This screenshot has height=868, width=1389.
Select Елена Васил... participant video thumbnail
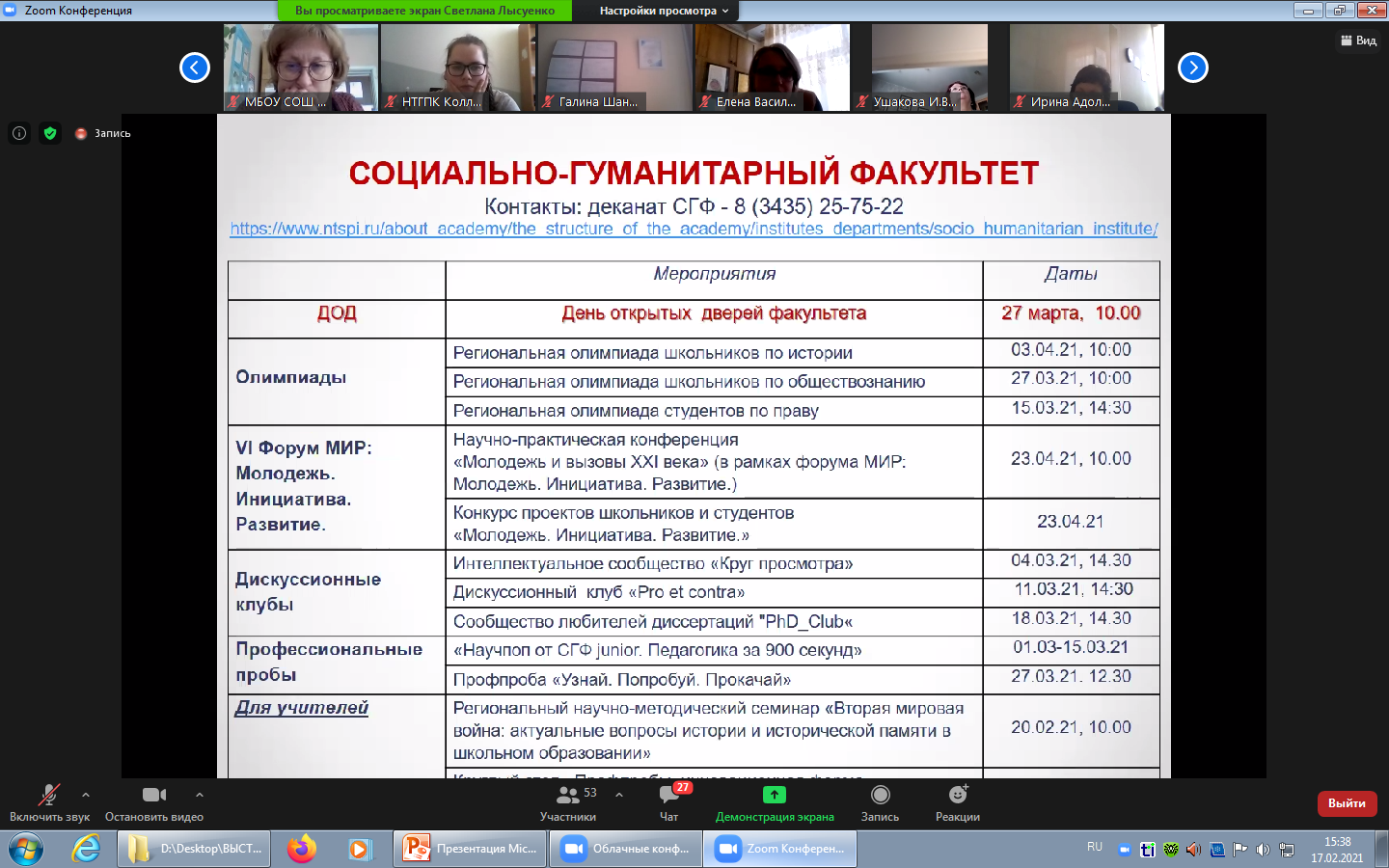click(773, 68)
